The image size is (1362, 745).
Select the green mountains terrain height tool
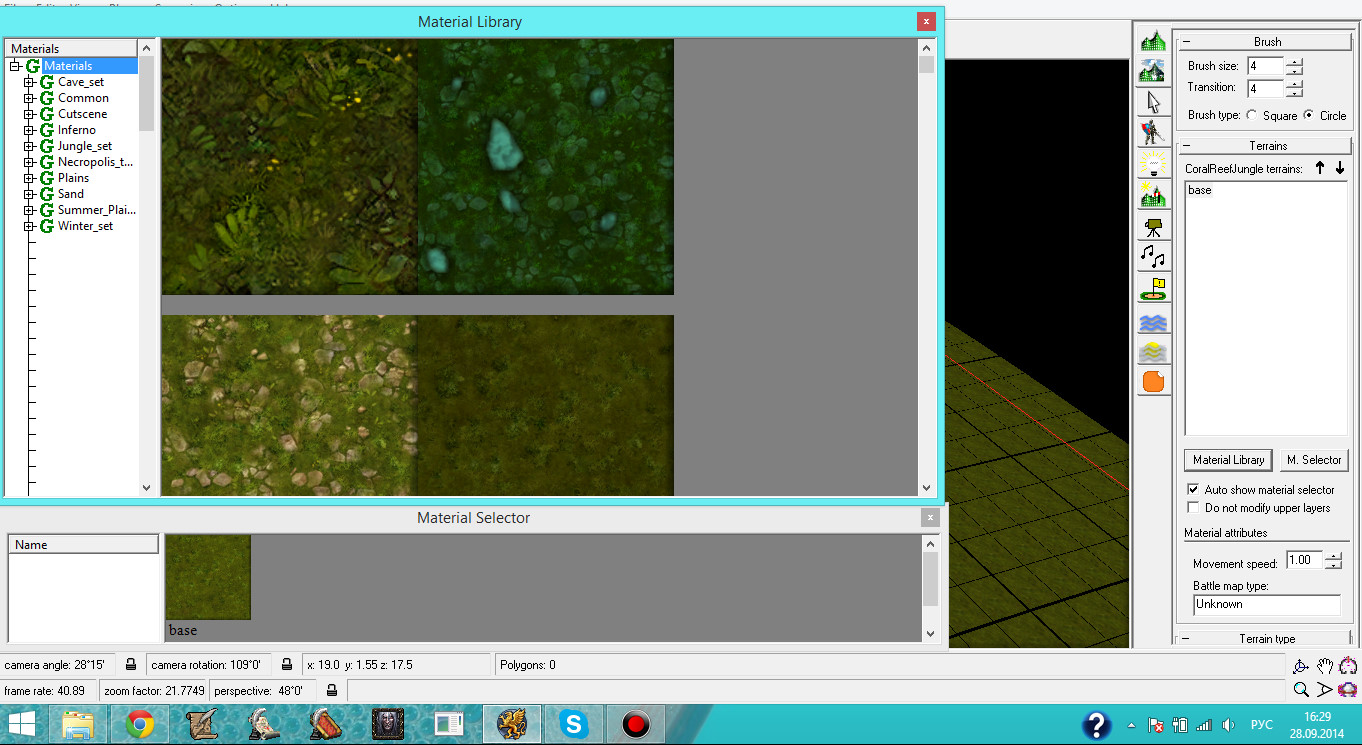tap(1154, 40)
